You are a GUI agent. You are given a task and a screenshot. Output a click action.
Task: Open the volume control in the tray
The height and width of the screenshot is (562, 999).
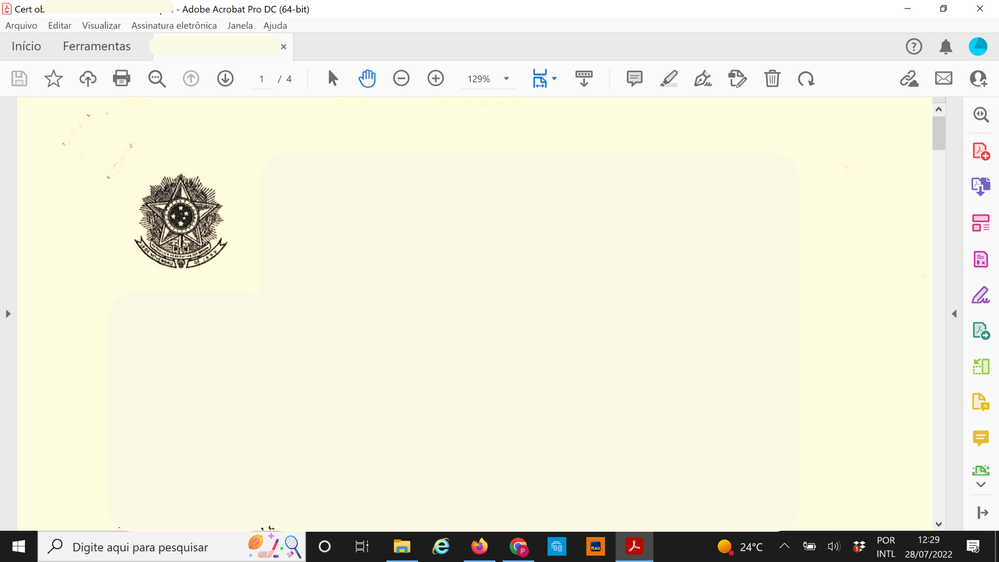[x=833, y=547]
